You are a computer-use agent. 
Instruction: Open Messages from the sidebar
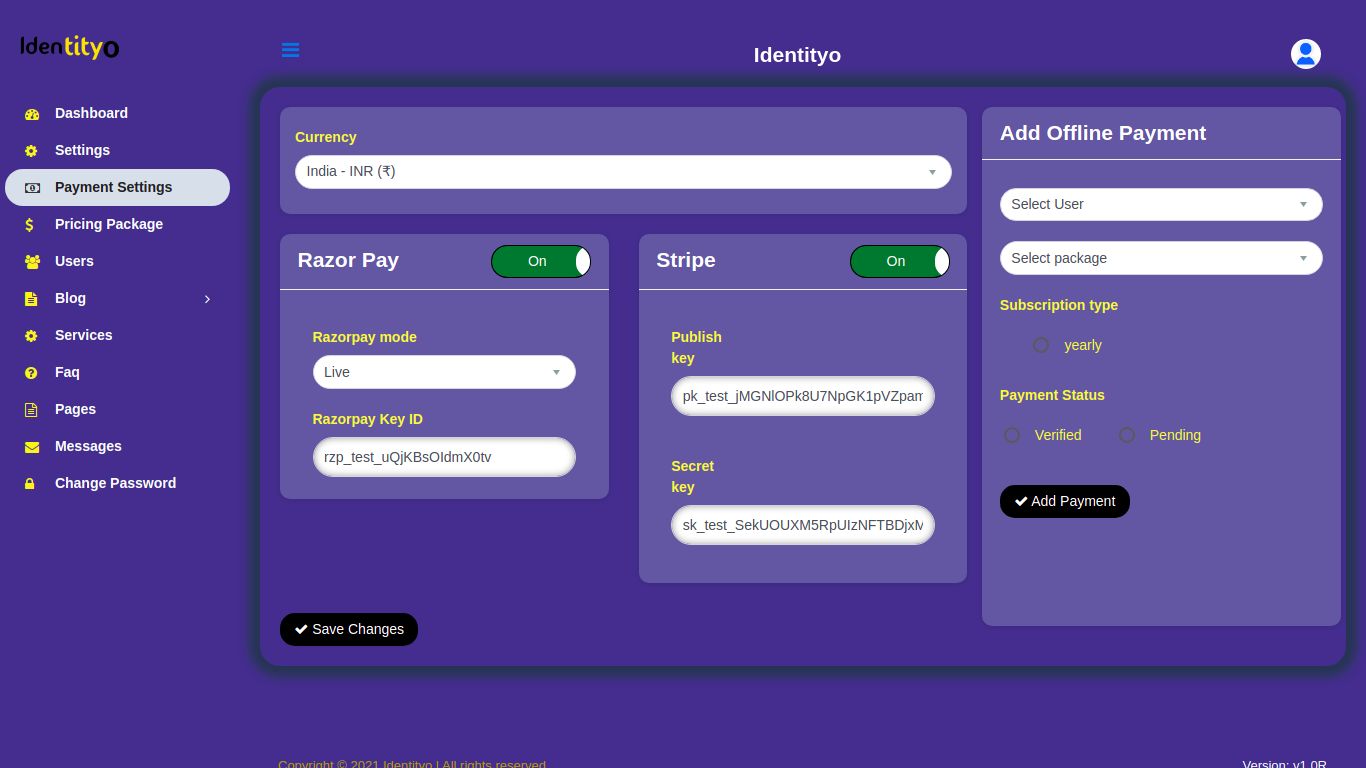coord(118,447)
